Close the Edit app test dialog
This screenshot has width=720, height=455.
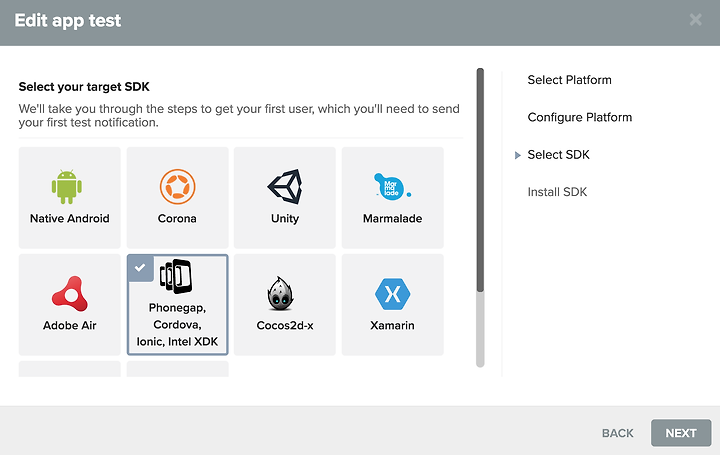695,20
